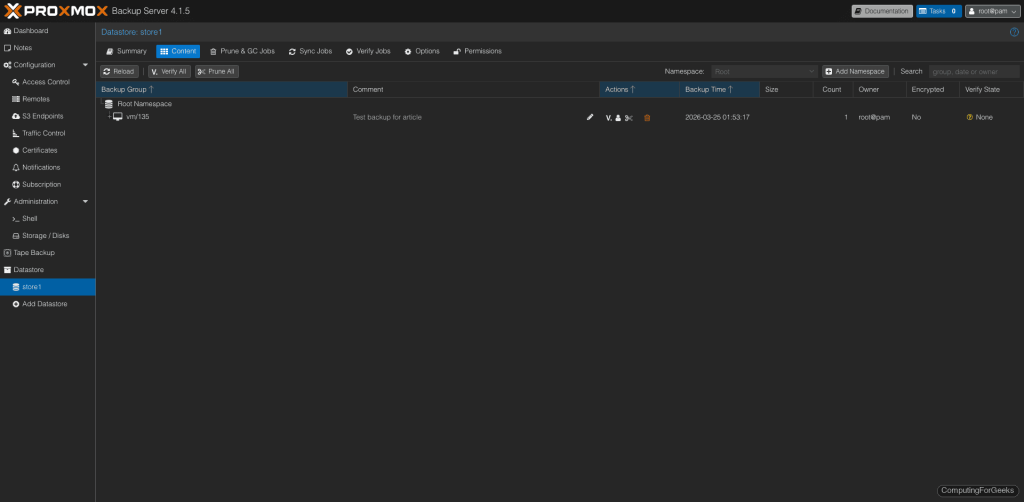Click the orange trash icon for vm/135
The height and width of the screenshot is (502, 1024).
pyautogui.click(x=647, y=118)
